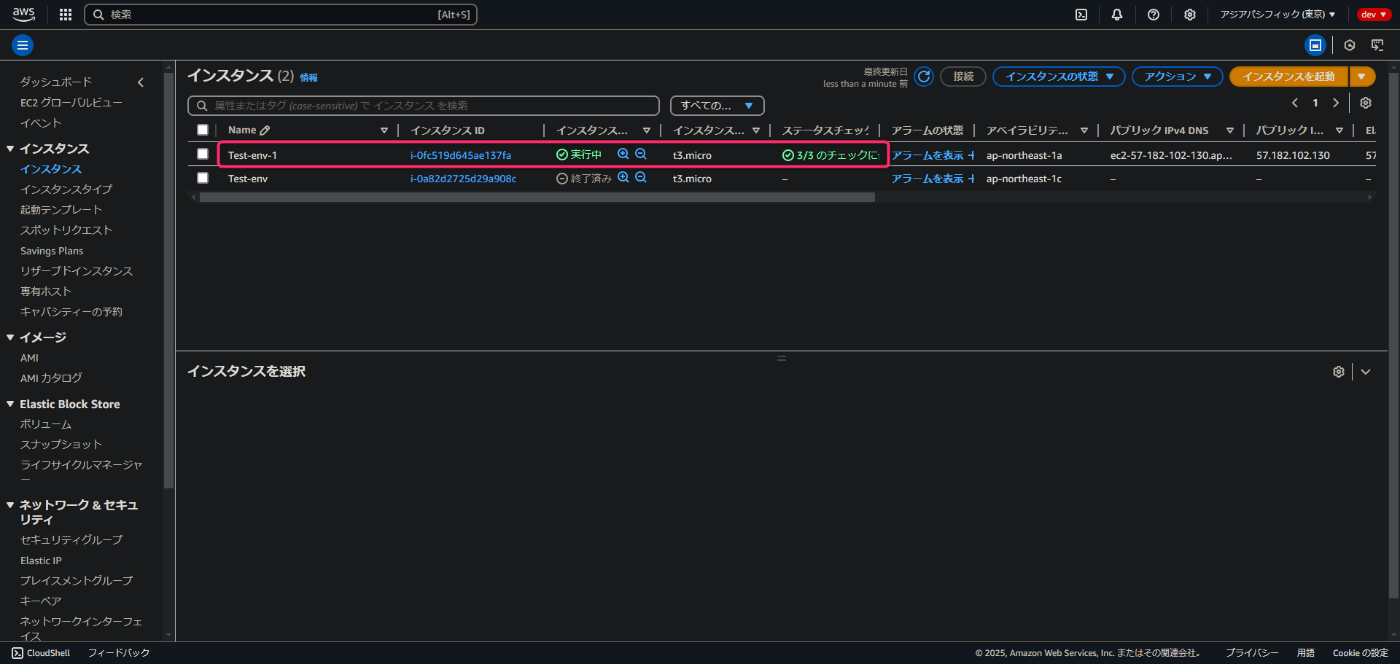The width and height of the screenshot is (1400, 664).
Task: Collapse the Instances sidebar section
Action: (x=10, y=149)
